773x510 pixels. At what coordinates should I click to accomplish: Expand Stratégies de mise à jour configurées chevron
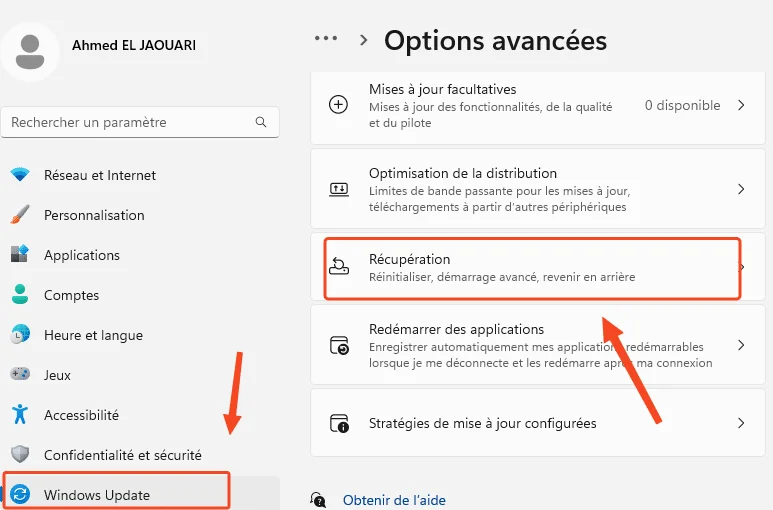pos(741,423)
